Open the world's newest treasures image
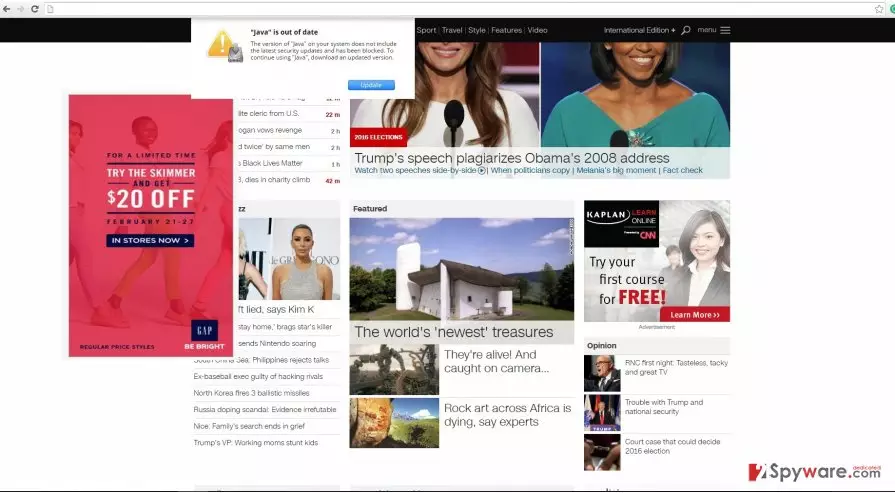This screenshot has width=895, height=493. pos(462,269)
